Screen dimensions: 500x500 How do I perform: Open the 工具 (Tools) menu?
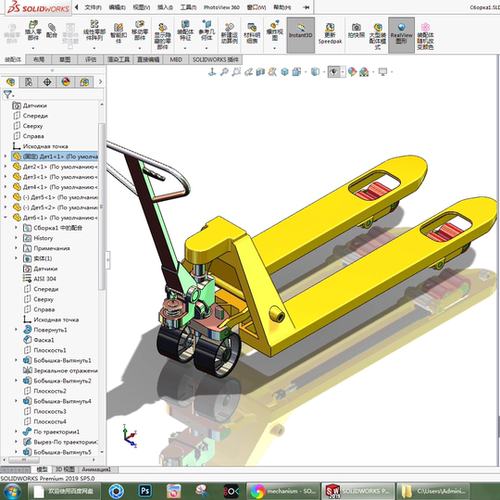pyautogui.click(x=189, y=7)
